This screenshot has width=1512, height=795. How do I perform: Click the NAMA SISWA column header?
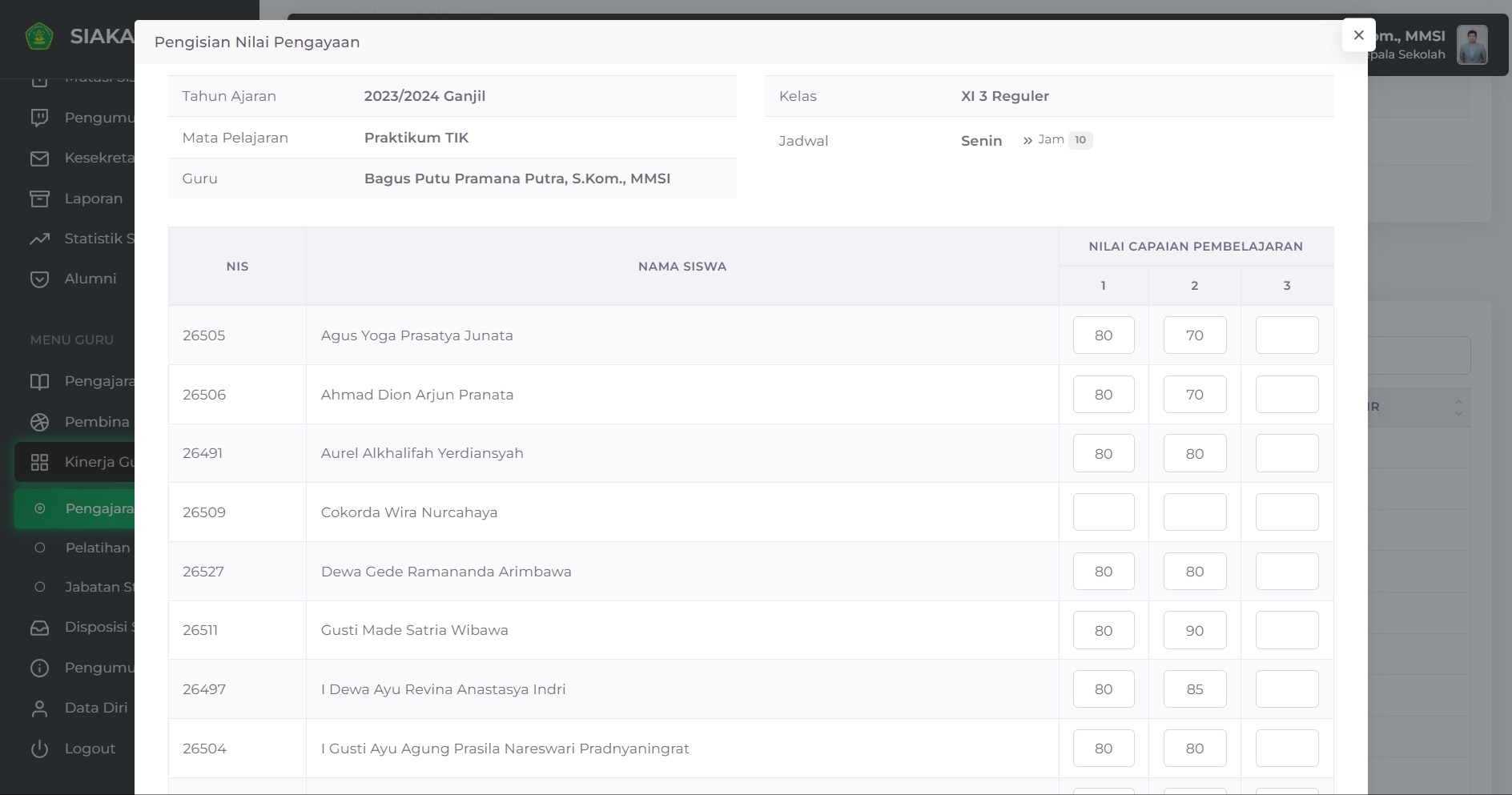[682, 267]
